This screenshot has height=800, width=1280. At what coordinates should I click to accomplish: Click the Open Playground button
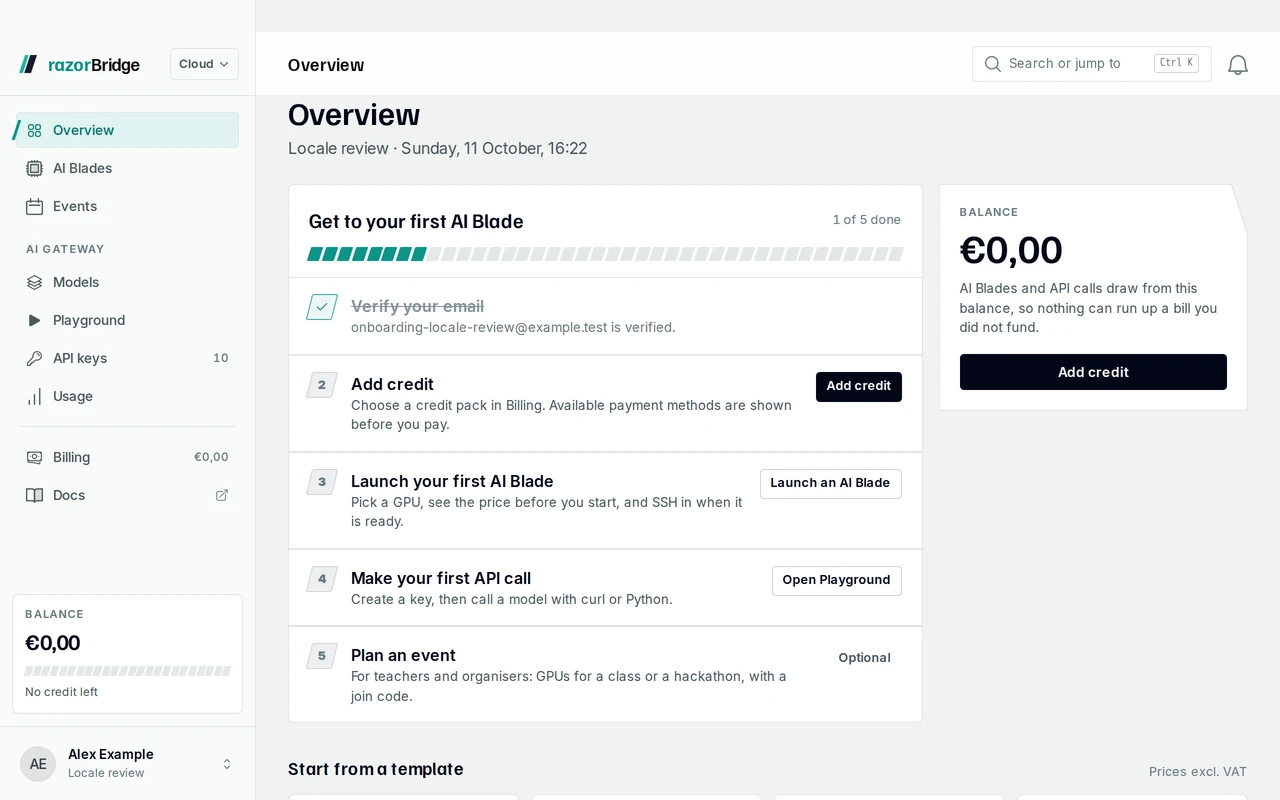pos(836,580)
